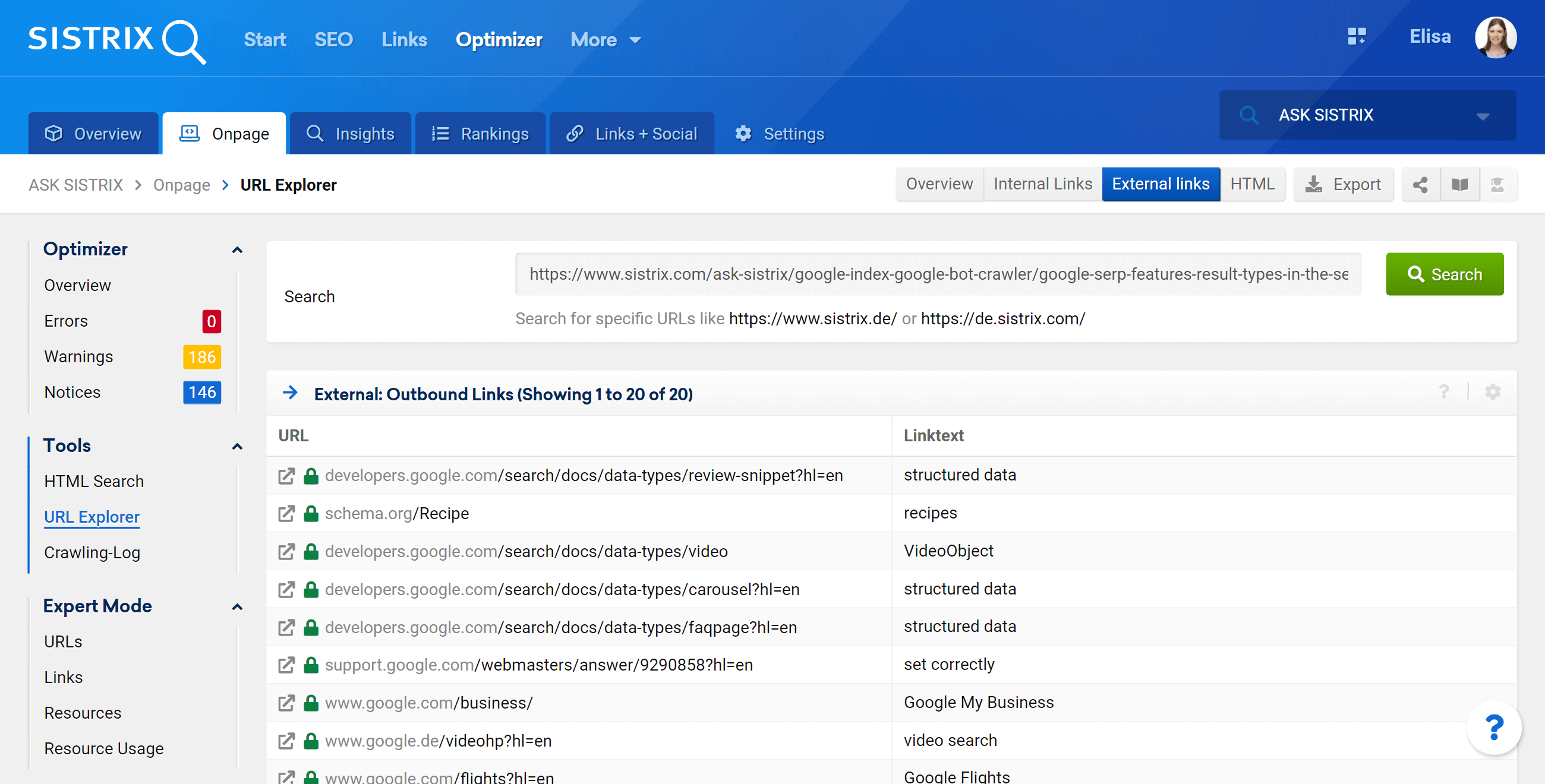The image size is (1545, 784).
Task: Select the External links view button
Action: pos(1161,184)
